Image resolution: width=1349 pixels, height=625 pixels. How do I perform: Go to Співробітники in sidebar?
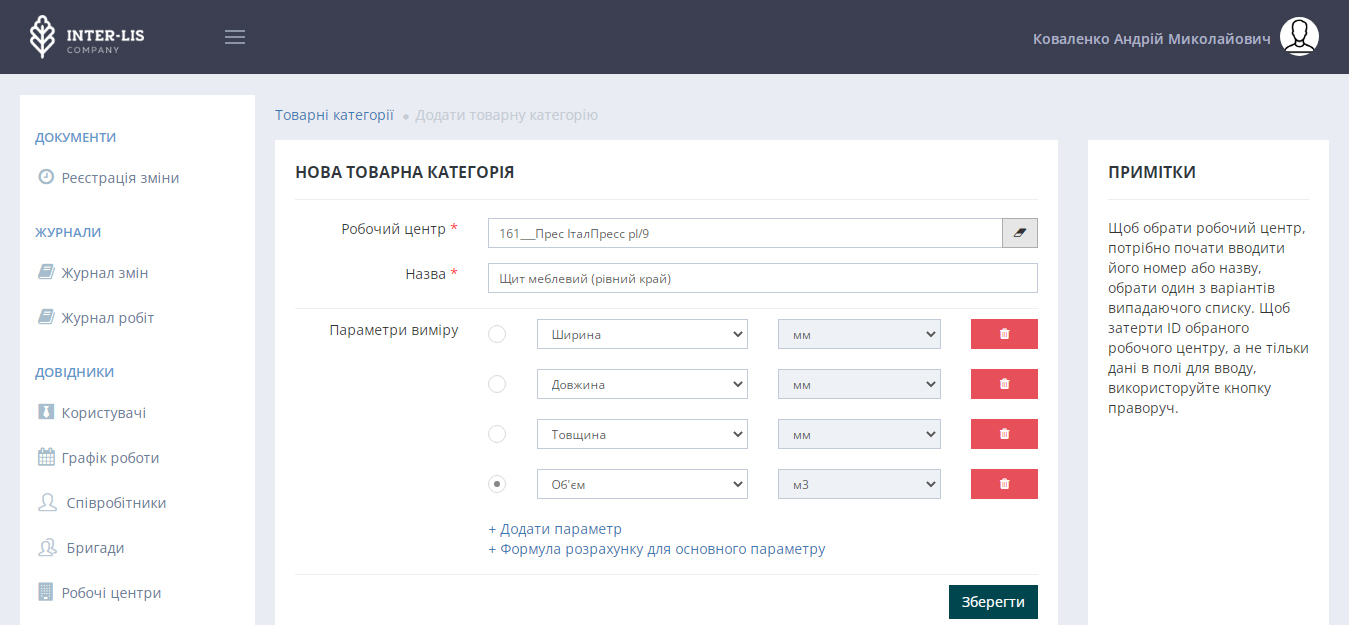[x=115, y=503]
